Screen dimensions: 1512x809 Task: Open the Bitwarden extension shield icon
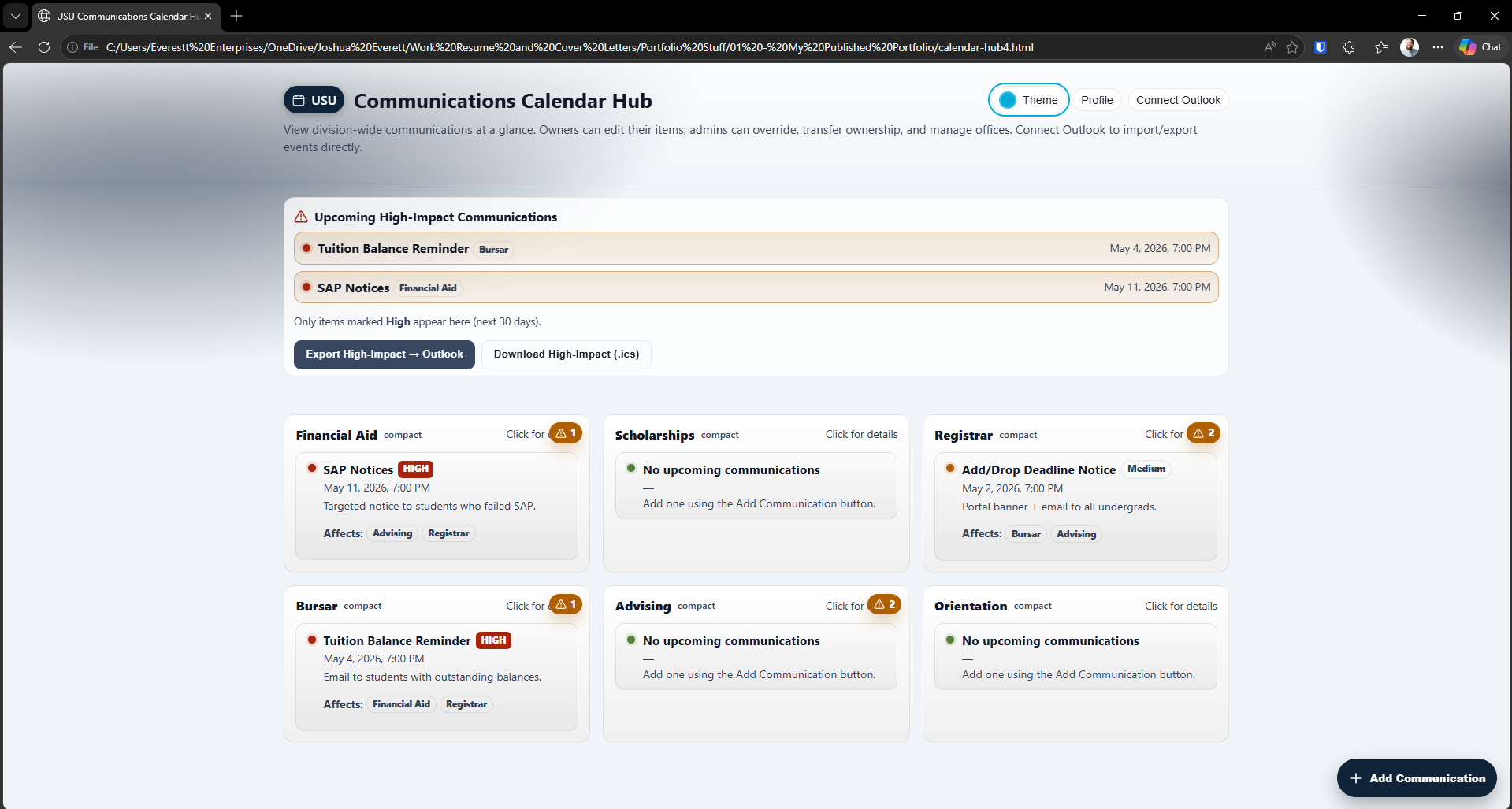coord(1321,47)
